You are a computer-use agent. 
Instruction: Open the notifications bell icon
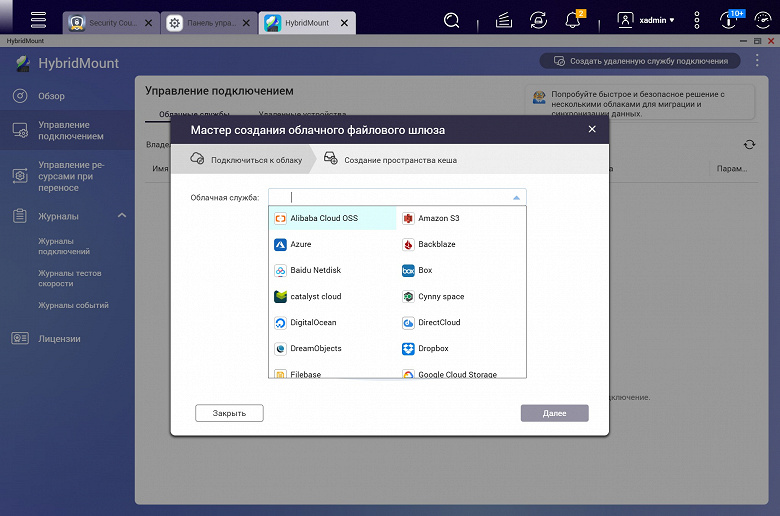[574, 20]
